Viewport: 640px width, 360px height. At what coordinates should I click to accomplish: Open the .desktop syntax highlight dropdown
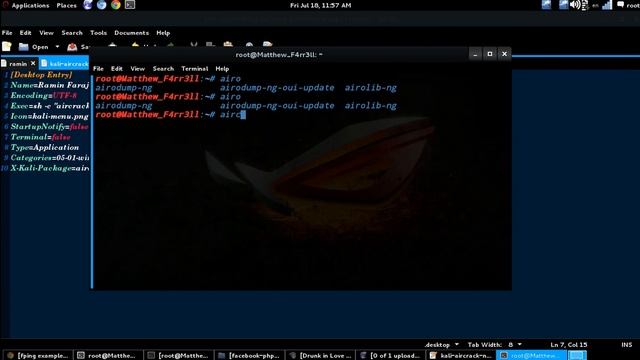pos(442,344)
